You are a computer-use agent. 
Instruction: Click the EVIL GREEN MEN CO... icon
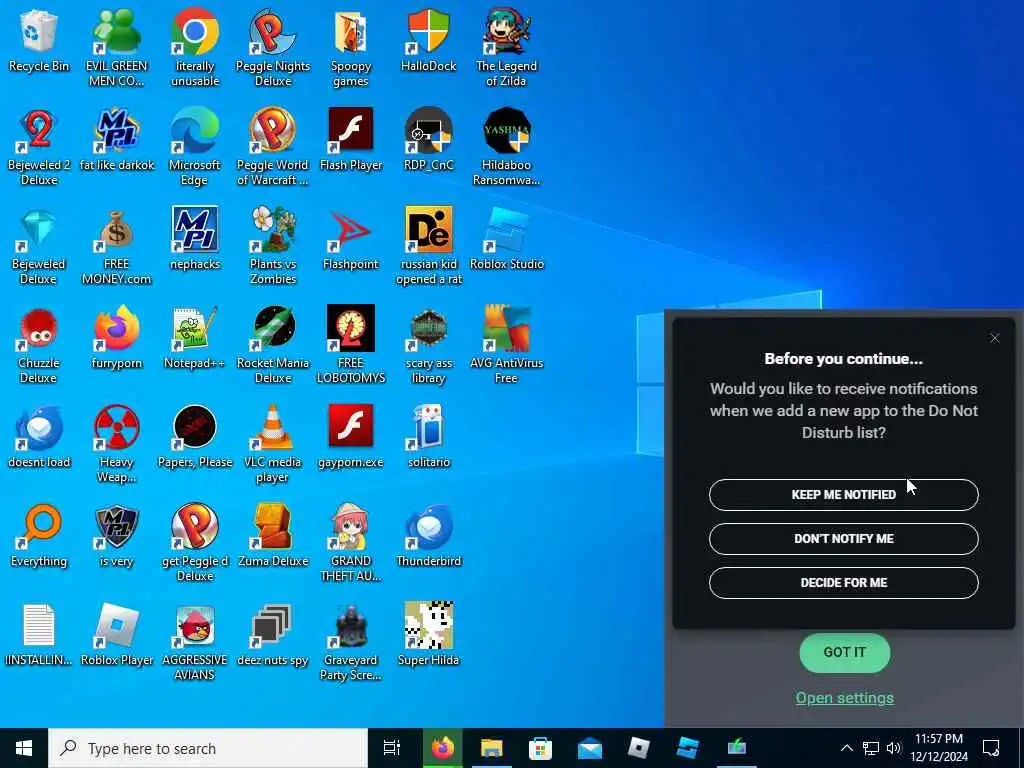(117, 31)
